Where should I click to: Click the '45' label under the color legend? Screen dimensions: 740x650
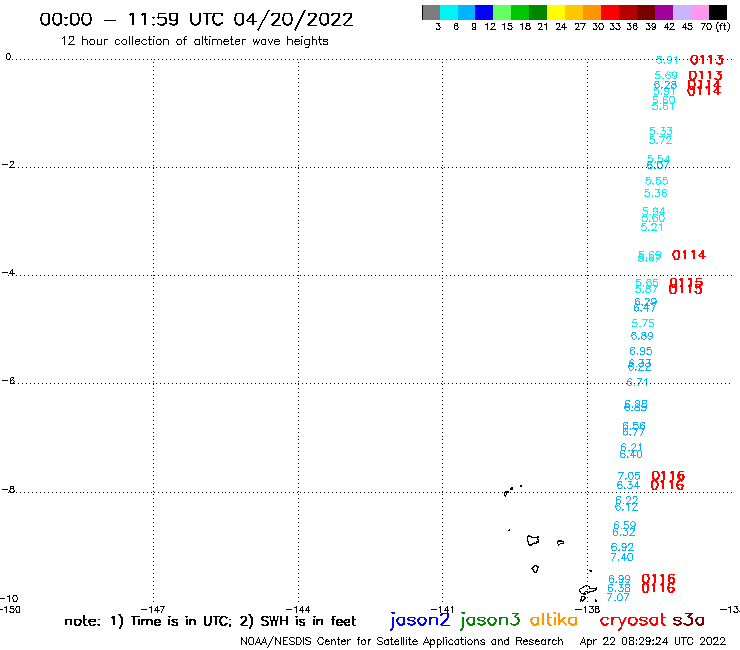pos(687,26)
